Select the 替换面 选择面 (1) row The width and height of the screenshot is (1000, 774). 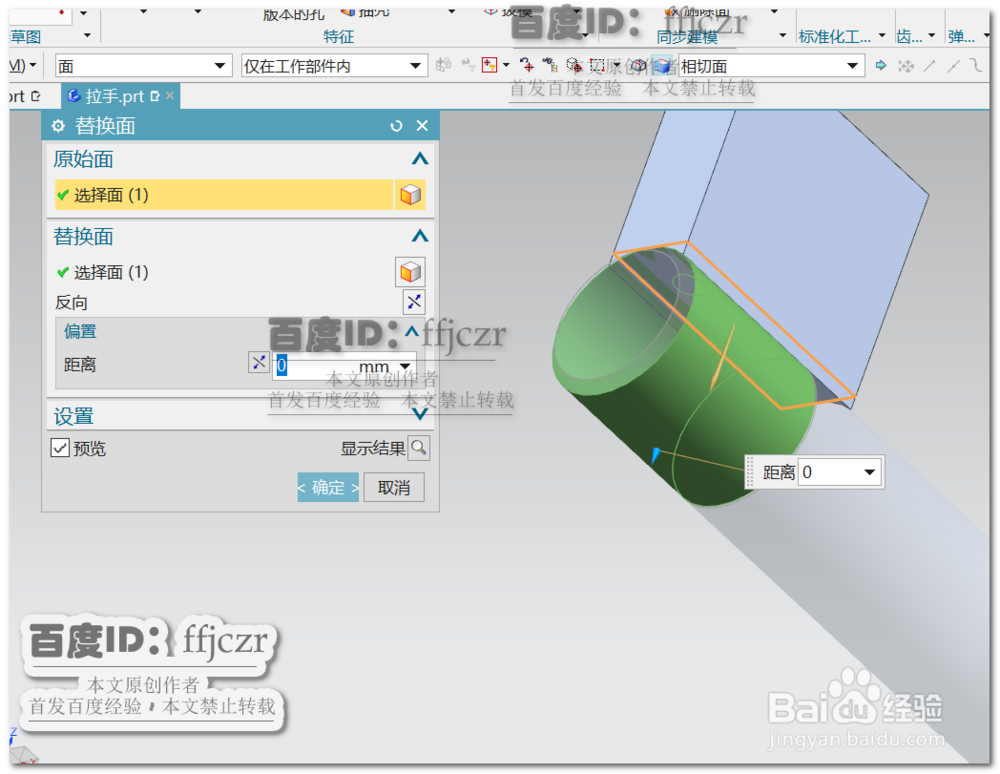223,272
